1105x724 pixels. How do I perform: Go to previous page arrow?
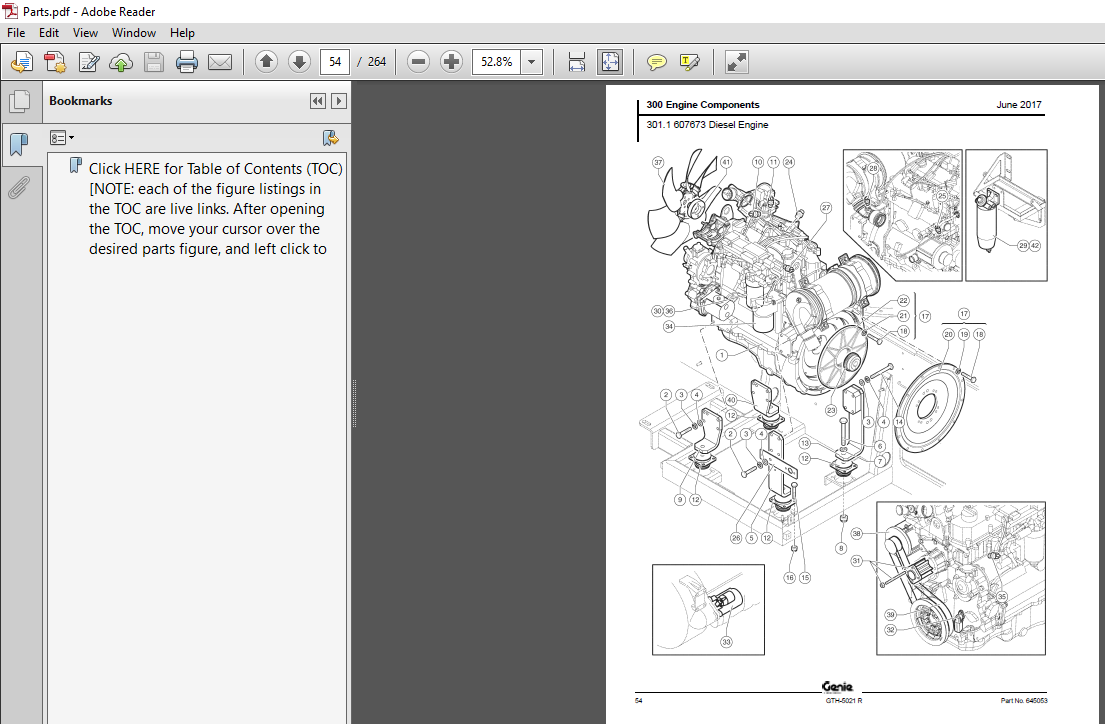pyautogui.click(x=266, y=62)
